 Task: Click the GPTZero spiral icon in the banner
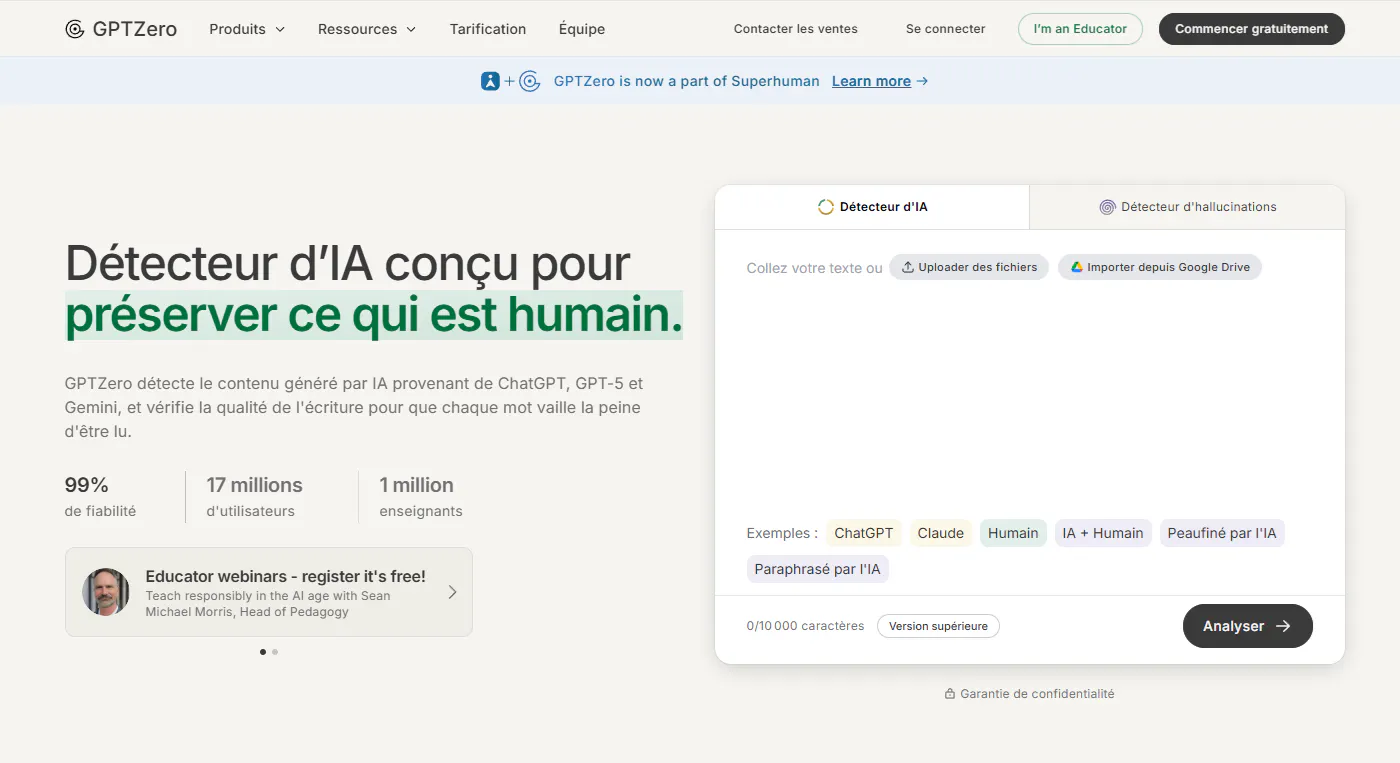(530, 81)
